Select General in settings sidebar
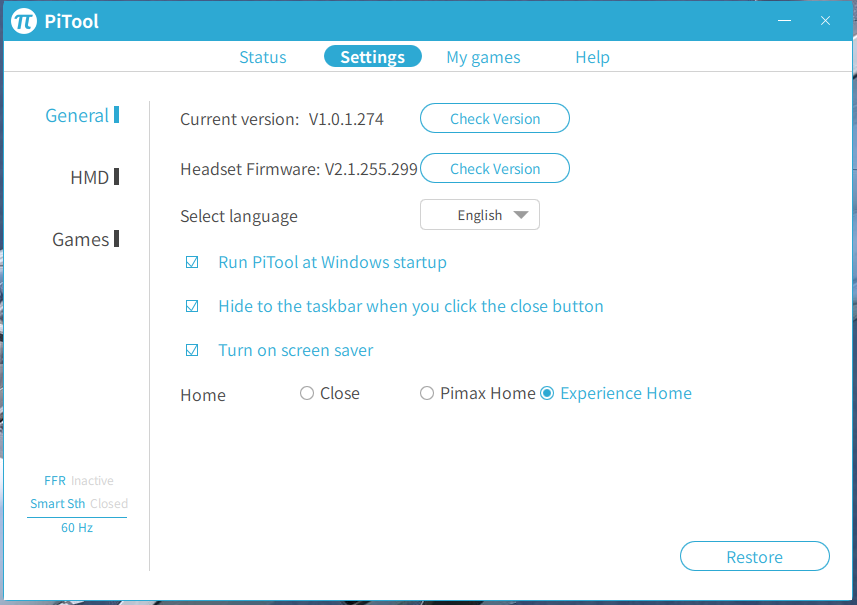This screenshot has height=605, width=857. pyautogui.click(x=82, y=115)
